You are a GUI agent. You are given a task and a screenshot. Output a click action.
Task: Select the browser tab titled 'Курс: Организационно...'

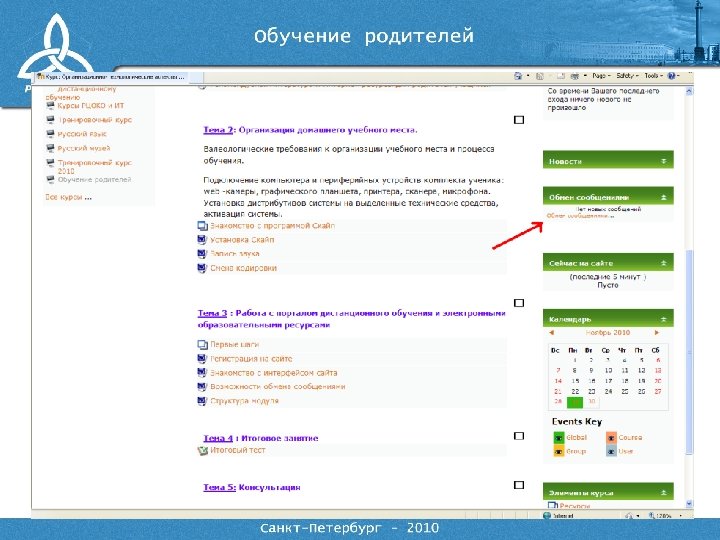[111, 77]
